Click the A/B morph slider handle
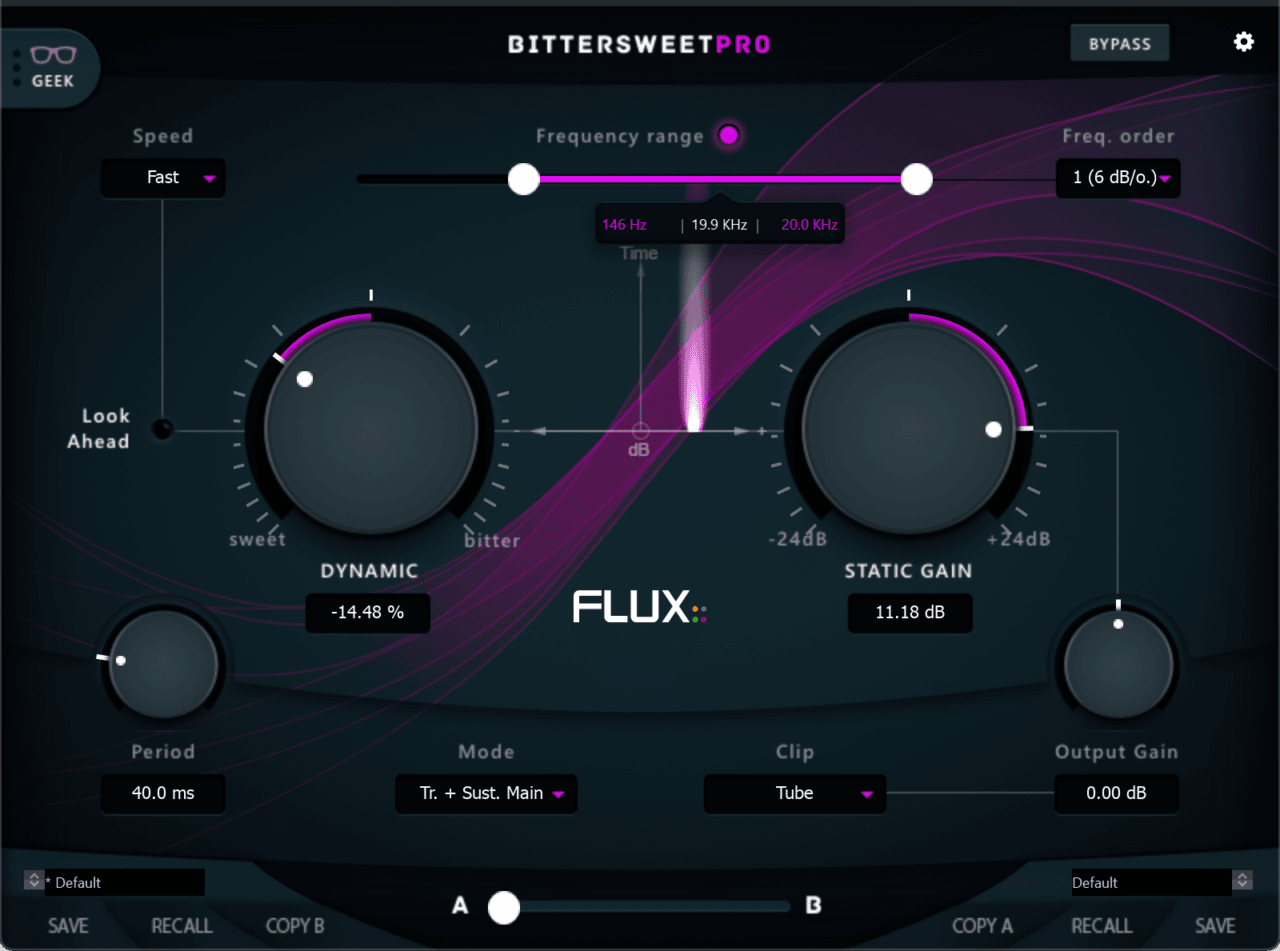Viewport: 1280px width, 951px height. [x=504, y=907]
